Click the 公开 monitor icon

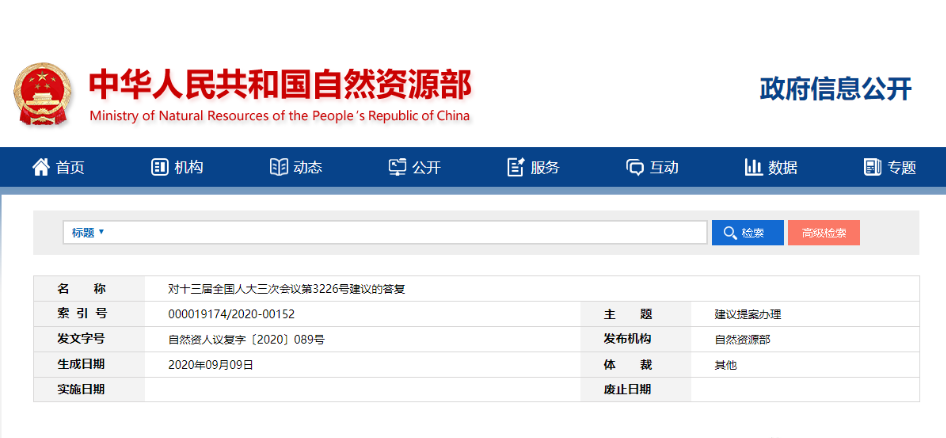[x=397, y=167]
